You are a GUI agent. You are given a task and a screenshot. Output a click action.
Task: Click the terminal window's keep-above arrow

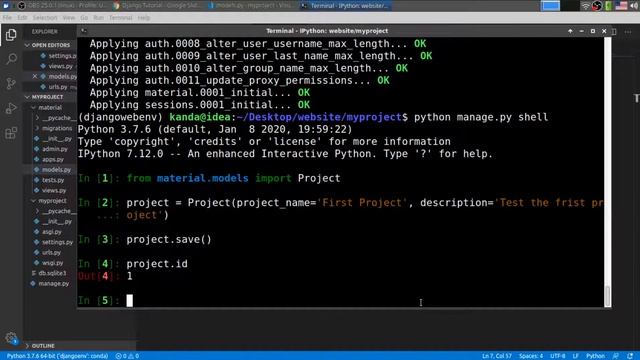point(570,31)
